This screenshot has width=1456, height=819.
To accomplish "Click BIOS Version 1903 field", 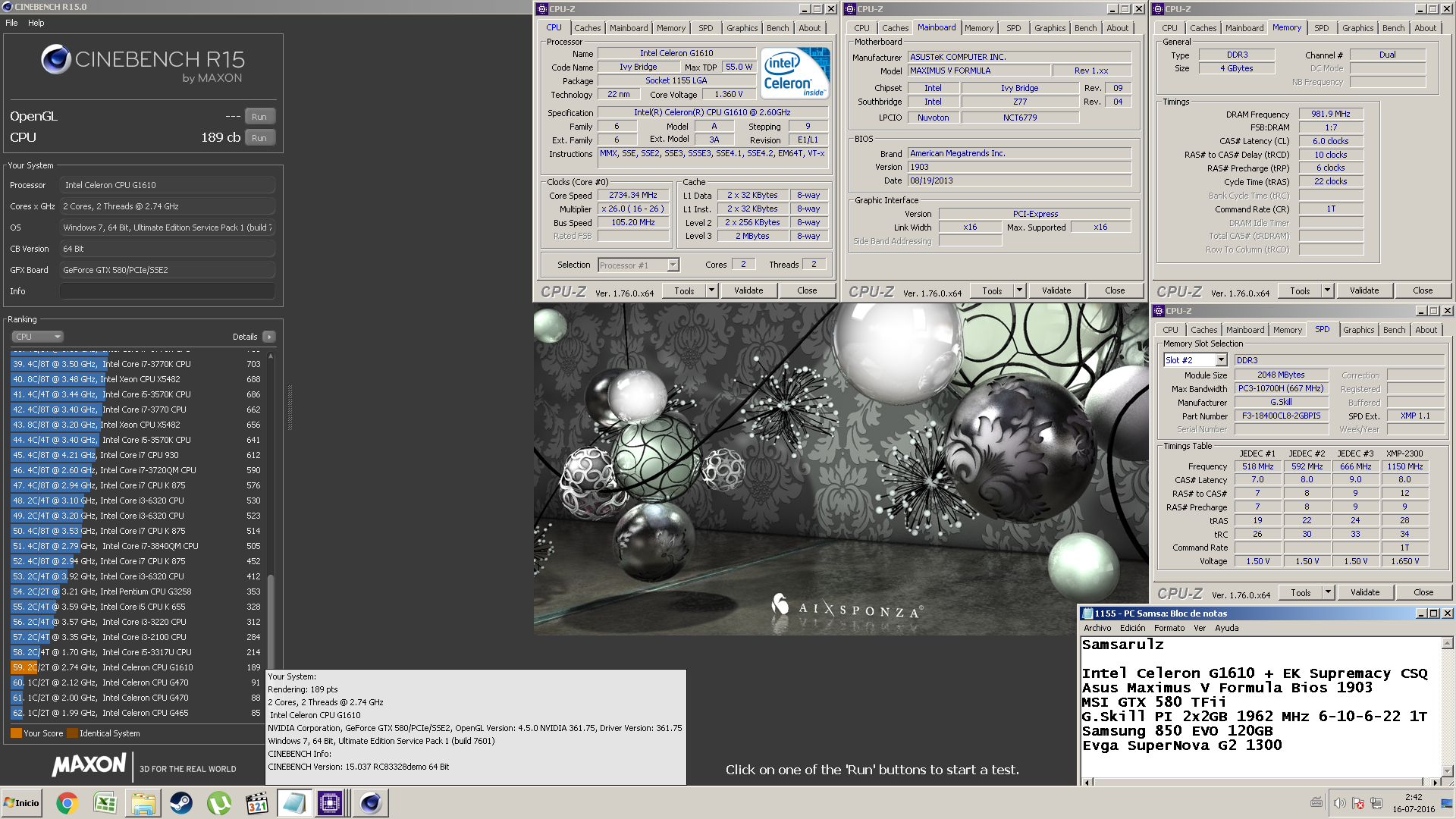I will click(x=1020, y=167).
